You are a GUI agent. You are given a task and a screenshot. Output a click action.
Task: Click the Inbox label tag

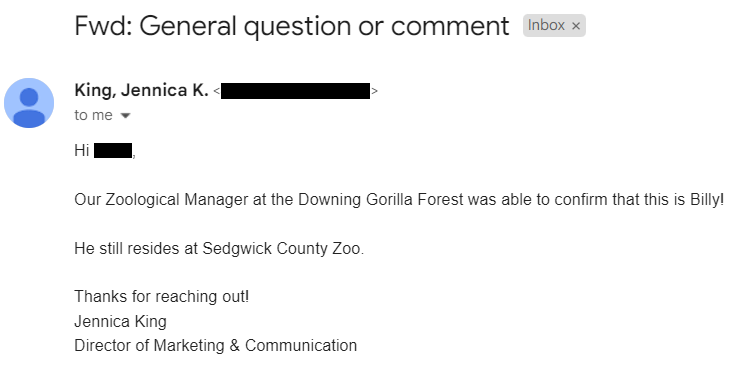click(x=554, y=26)
